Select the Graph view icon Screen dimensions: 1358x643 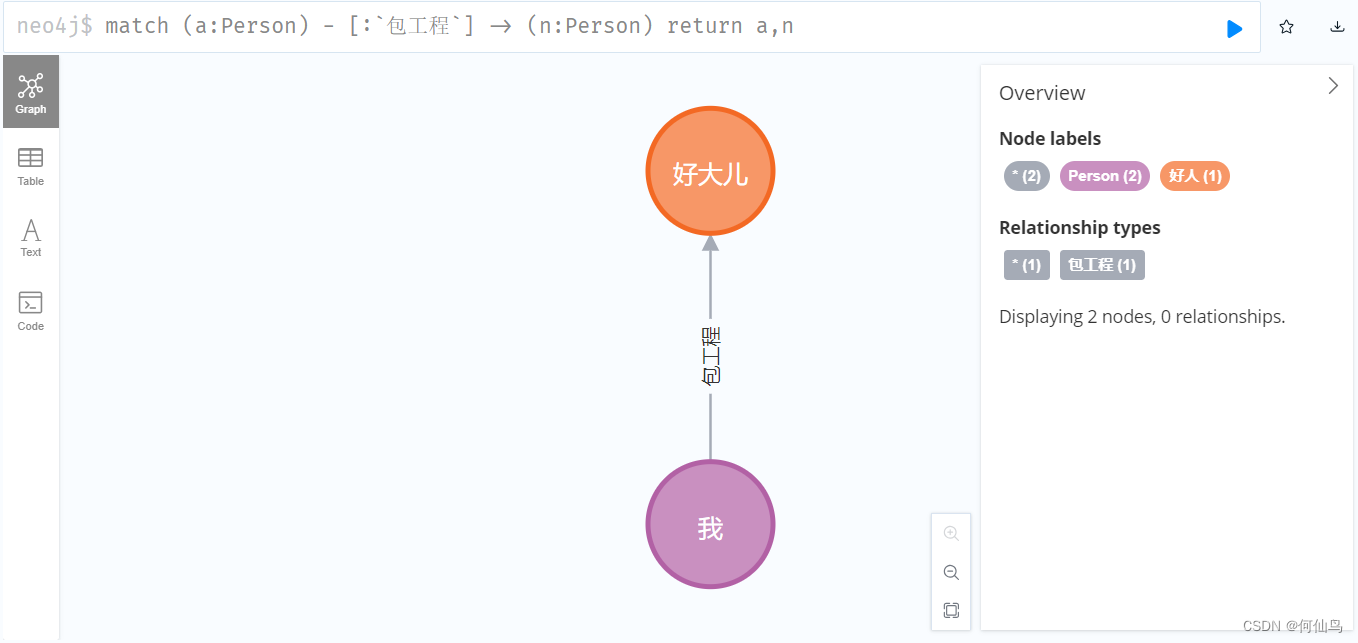(x=30, y=91)
